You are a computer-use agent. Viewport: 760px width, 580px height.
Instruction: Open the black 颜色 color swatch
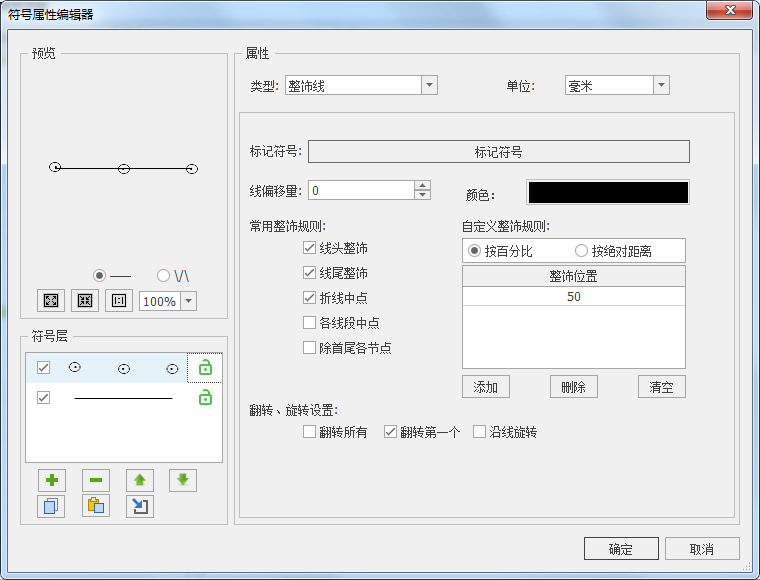tap(608, 193)
